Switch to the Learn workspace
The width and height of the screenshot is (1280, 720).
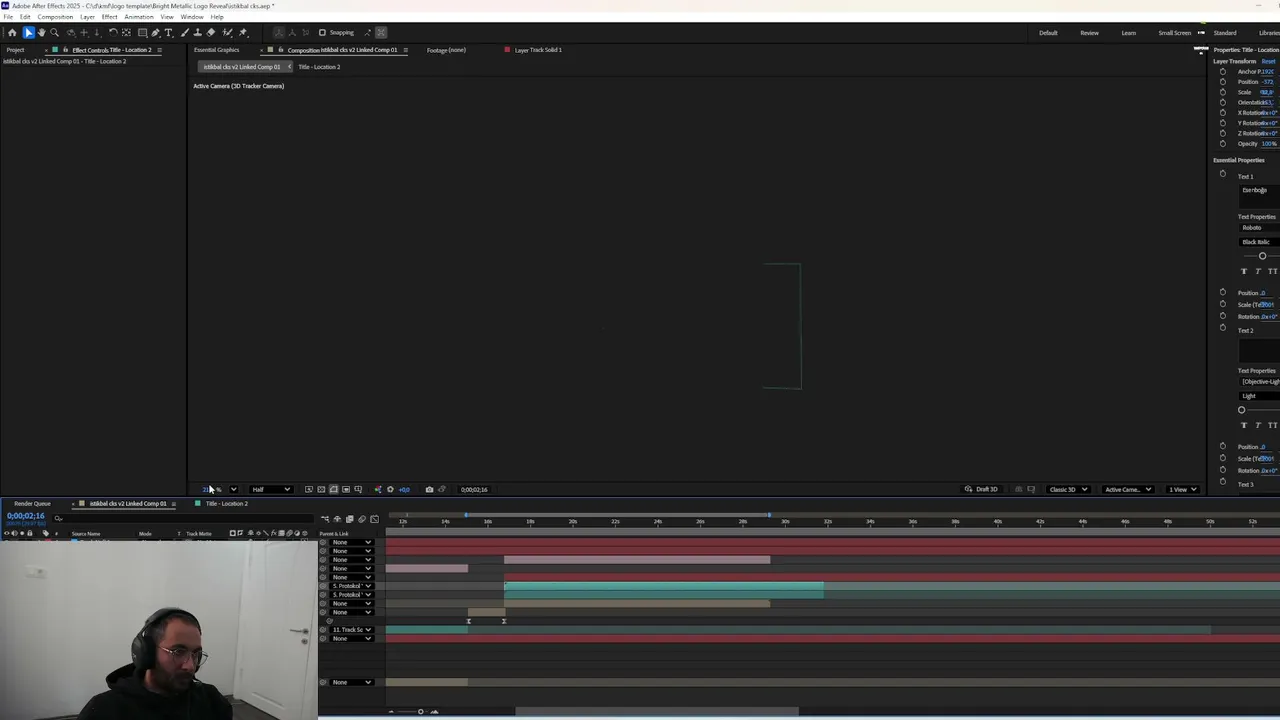click(x=1128, y=33)
